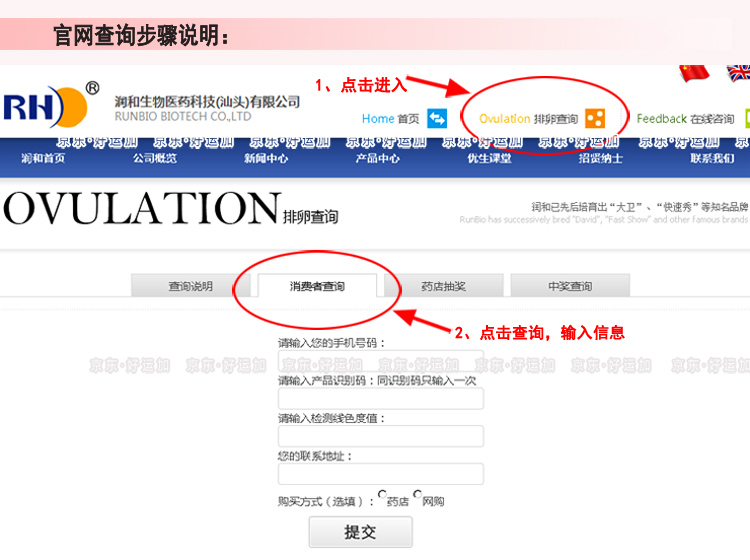Click the 润和生物医药科技 company name text

(207, 102)
